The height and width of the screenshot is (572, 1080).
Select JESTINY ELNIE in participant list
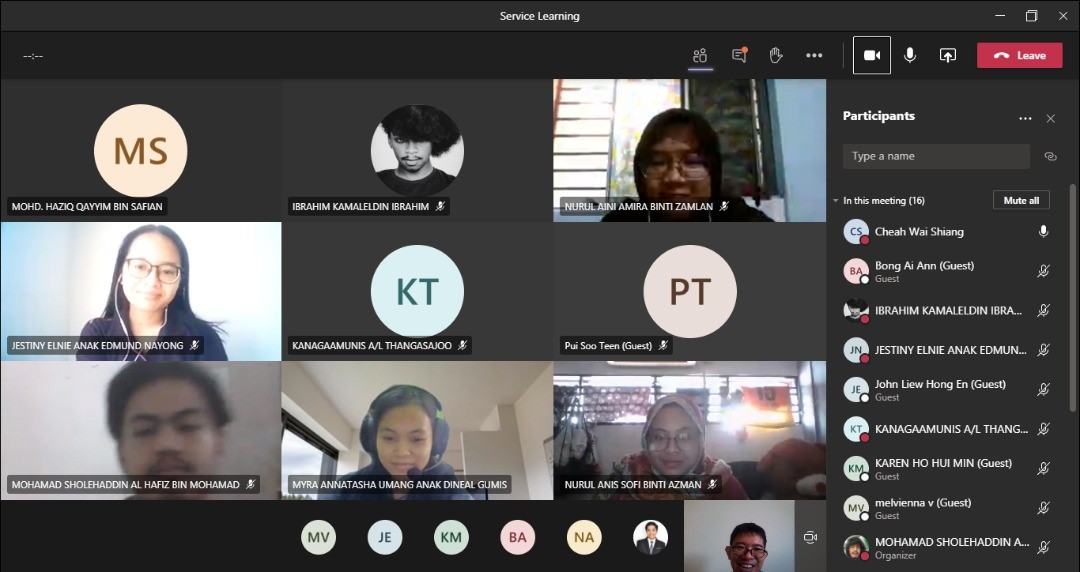click(948, 350)
